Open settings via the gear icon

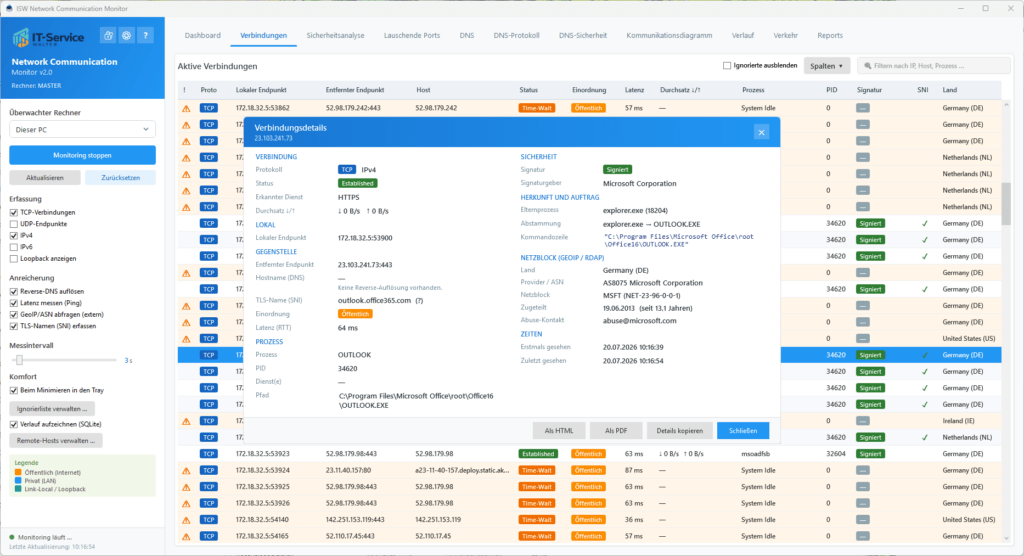pyautogui.click(x=127, y=36)
